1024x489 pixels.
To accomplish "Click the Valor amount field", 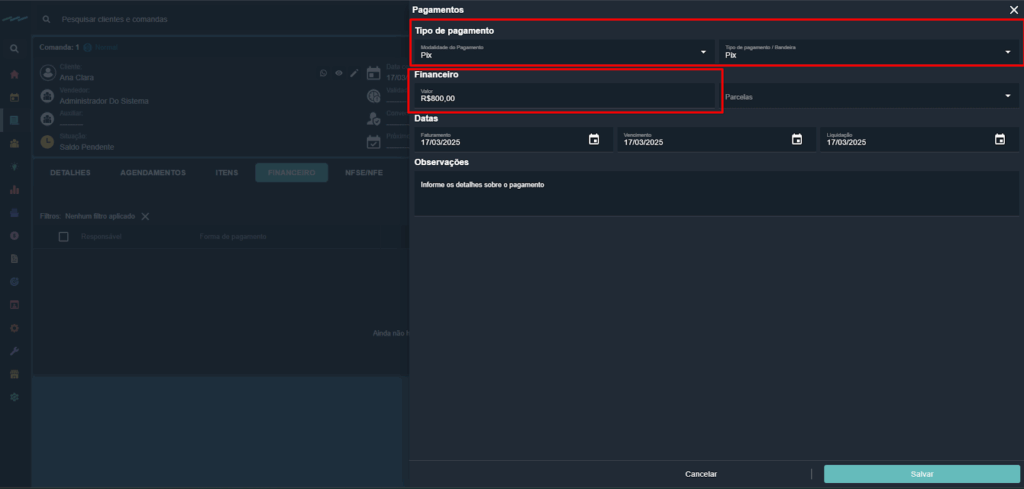I will click(566, 96).
